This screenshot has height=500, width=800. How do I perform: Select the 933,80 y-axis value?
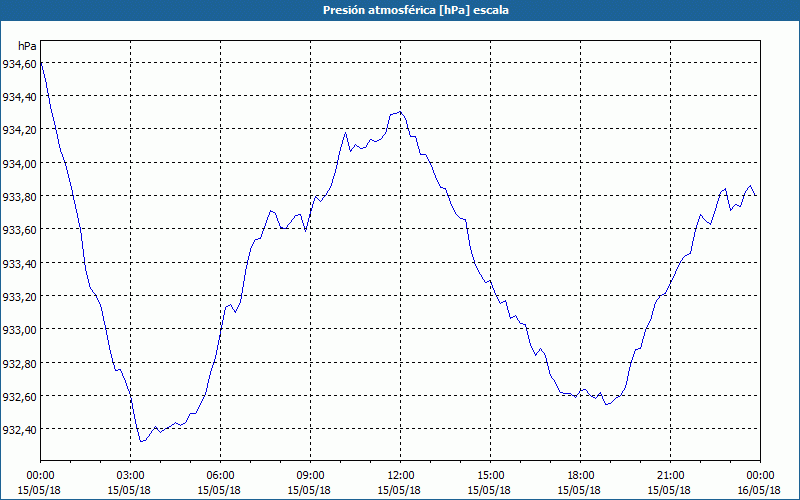pyautogui.click(x=19, y=197)
